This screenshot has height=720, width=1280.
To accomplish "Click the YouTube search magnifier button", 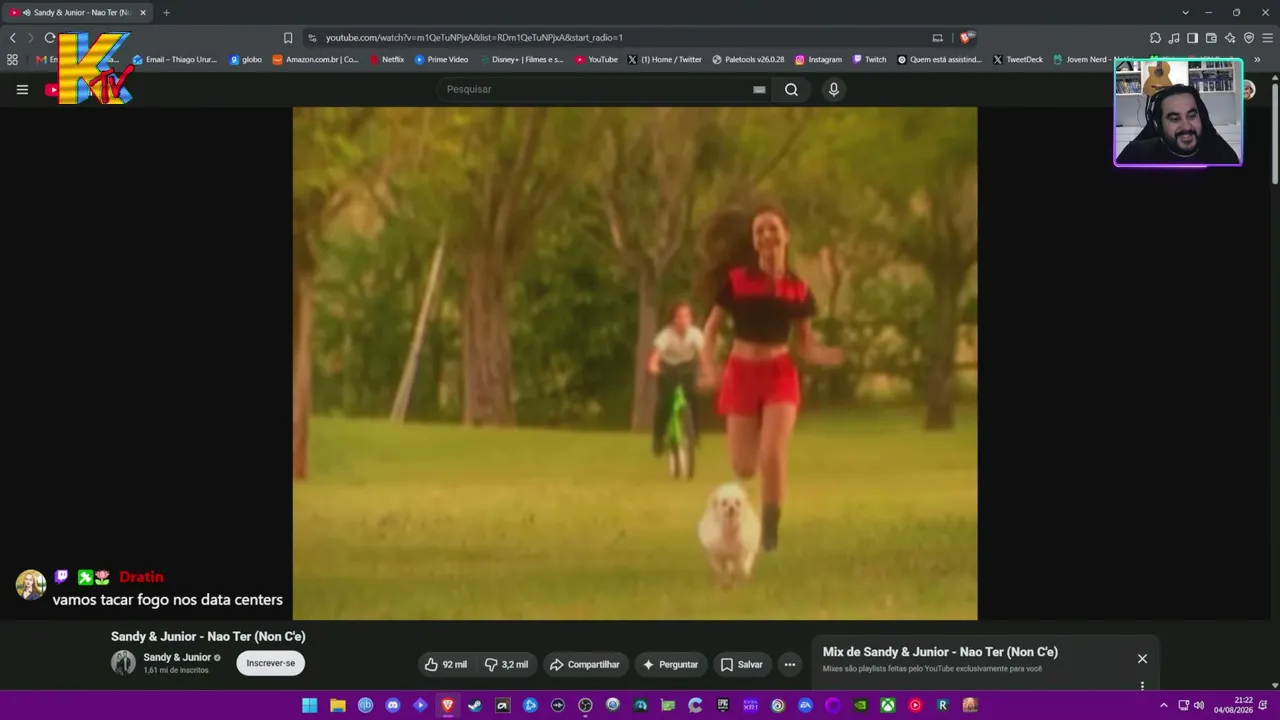I will point(791,89).
